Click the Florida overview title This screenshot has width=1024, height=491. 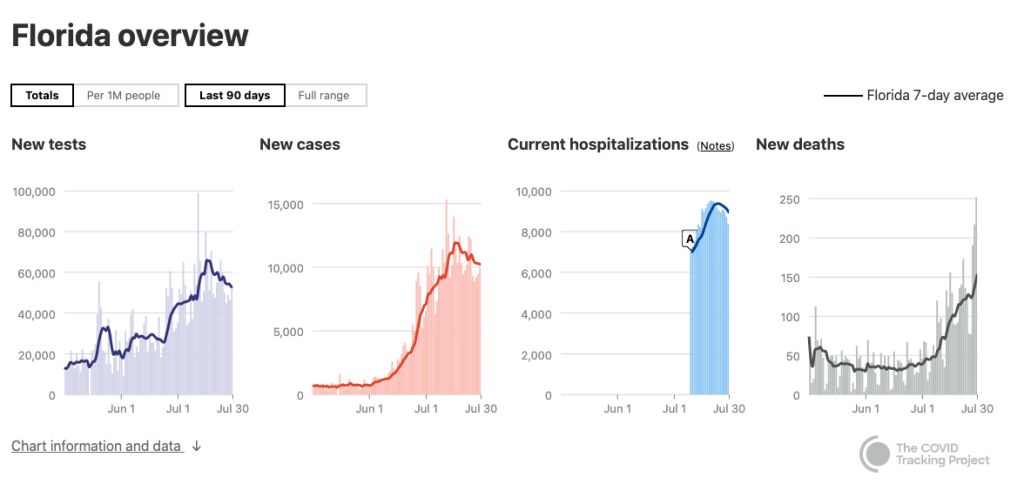(130, 36)
